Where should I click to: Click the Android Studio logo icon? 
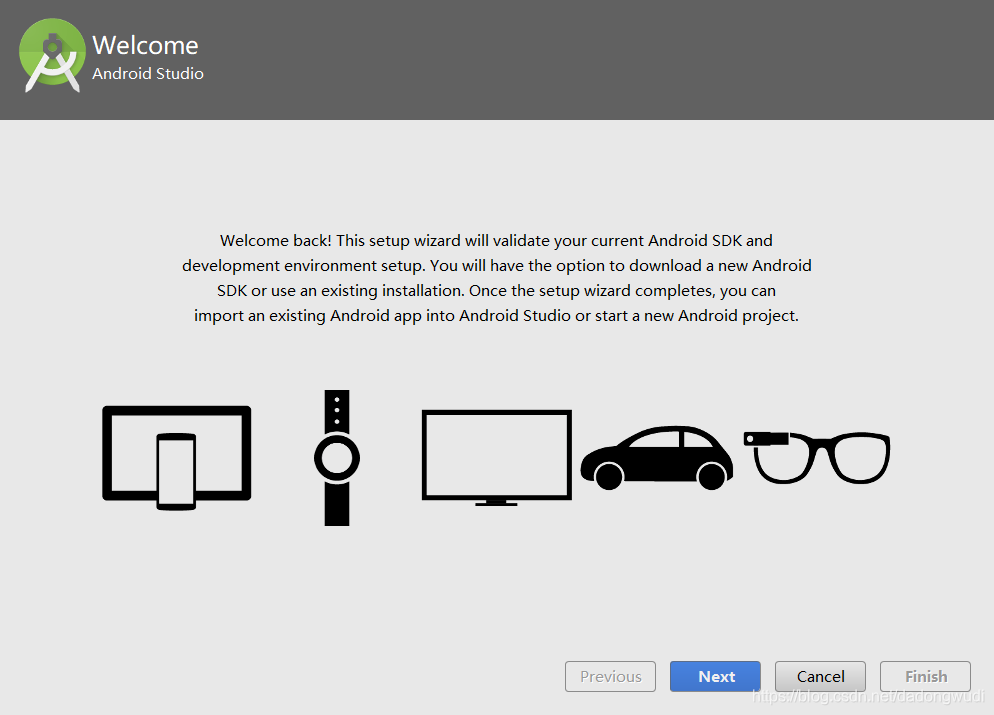coord(52,56)
